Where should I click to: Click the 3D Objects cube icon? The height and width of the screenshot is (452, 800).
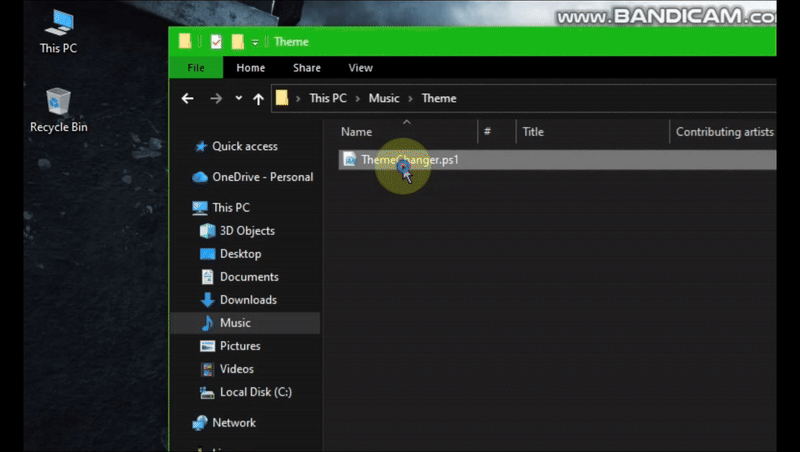[207, 231]
